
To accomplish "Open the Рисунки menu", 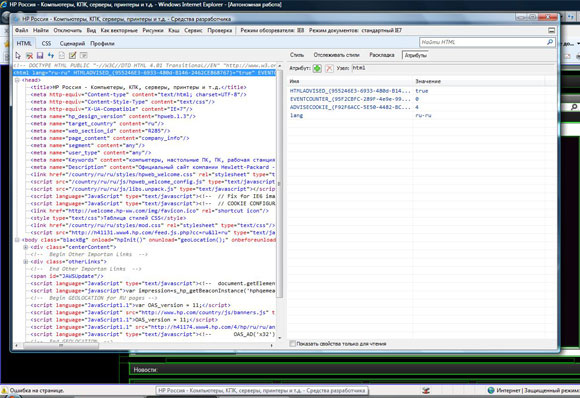I will [153, 30].
